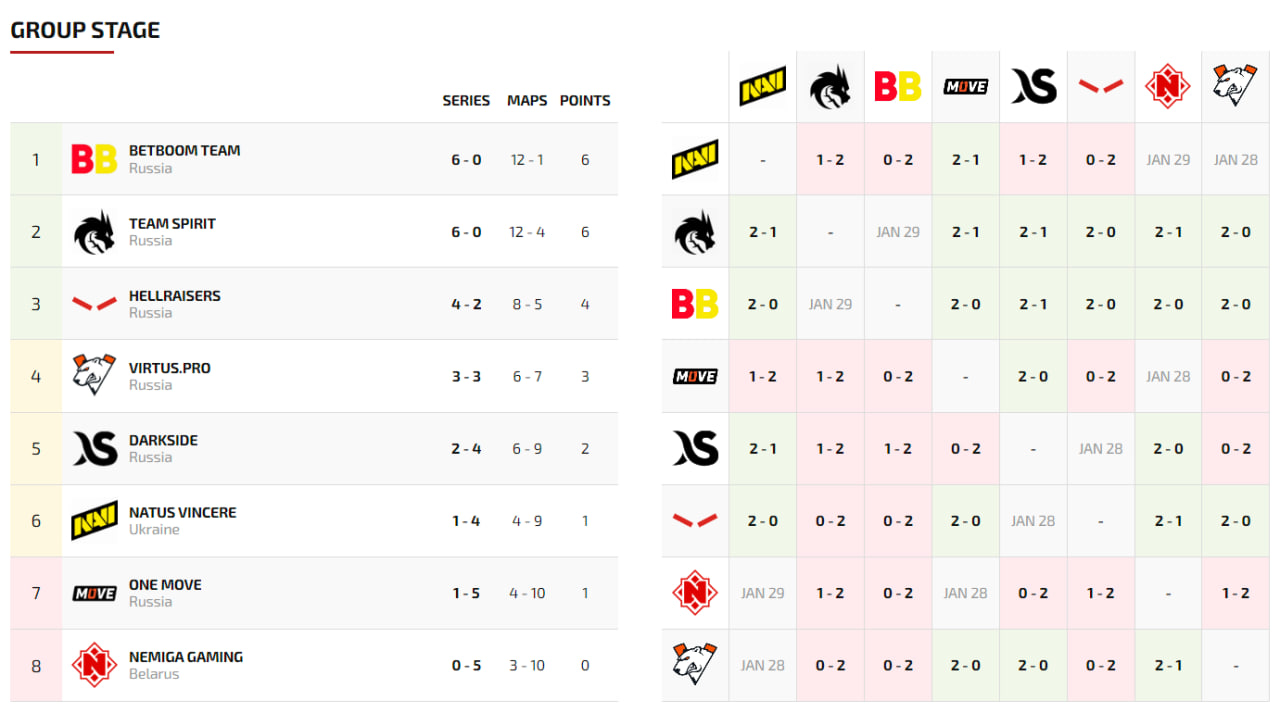Select the GROUP STAGE heading tab

(x=85, y=30)
